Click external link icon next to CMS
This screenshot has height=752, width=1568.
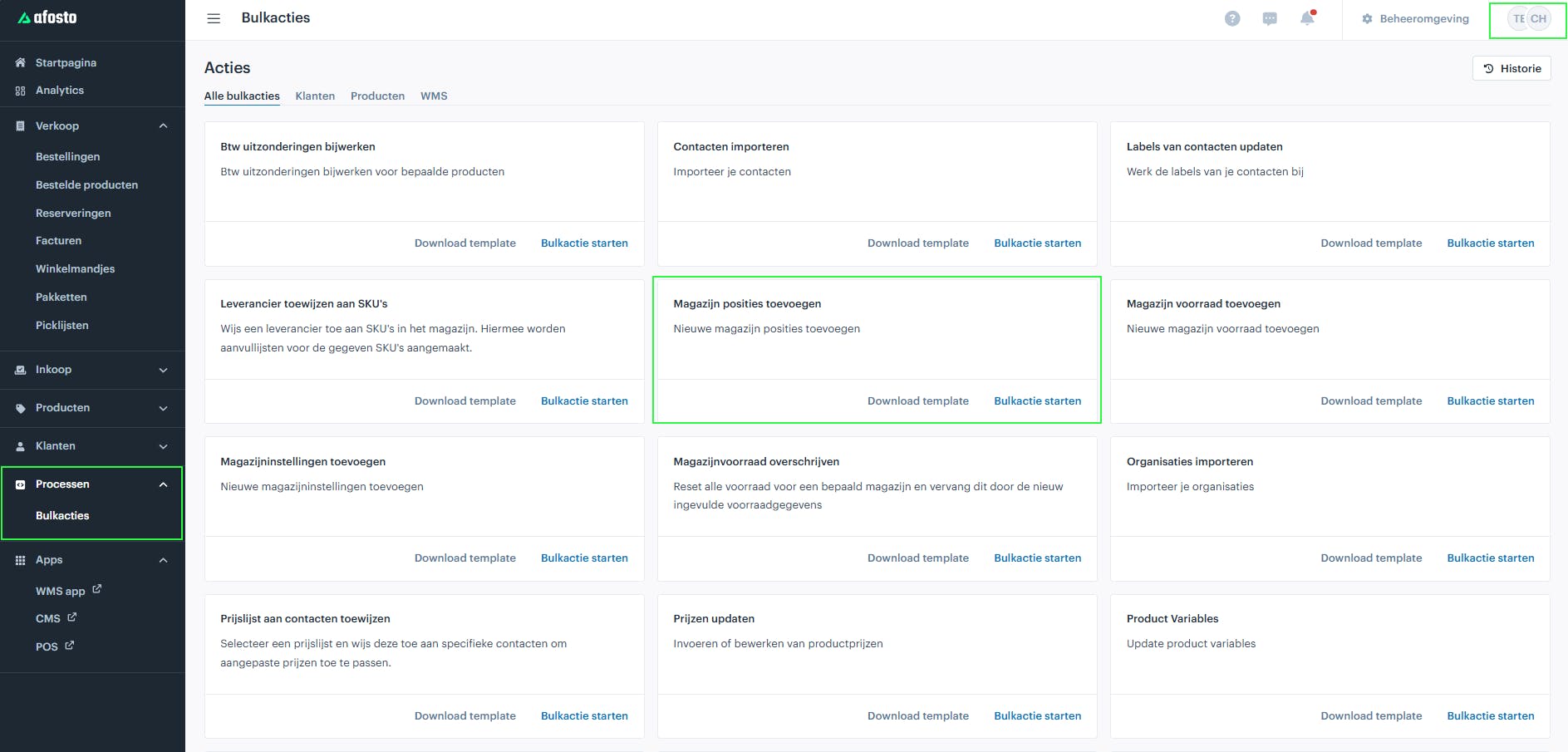tap(72, 617)
